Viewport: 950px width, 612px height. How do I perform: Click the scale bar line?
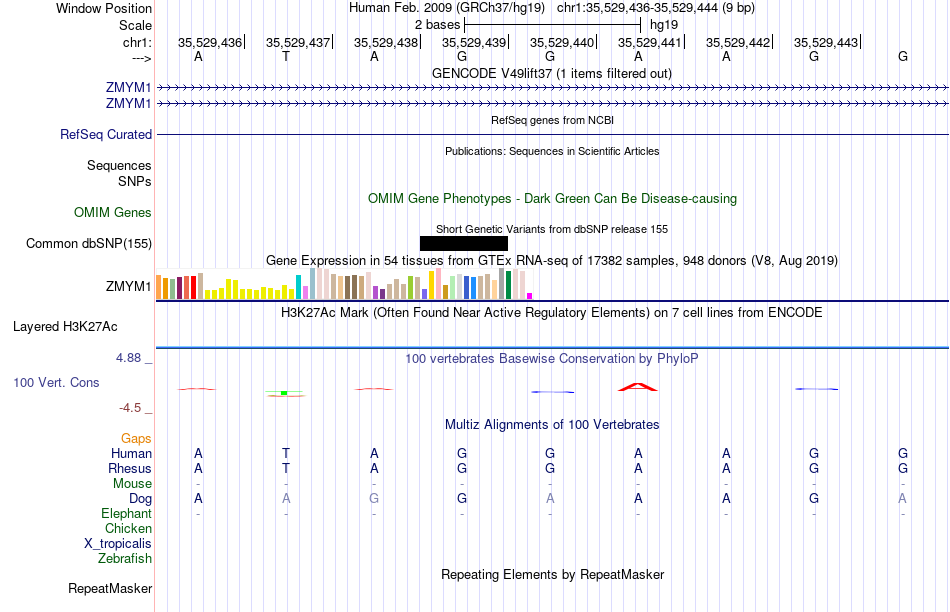click(552, 25)
